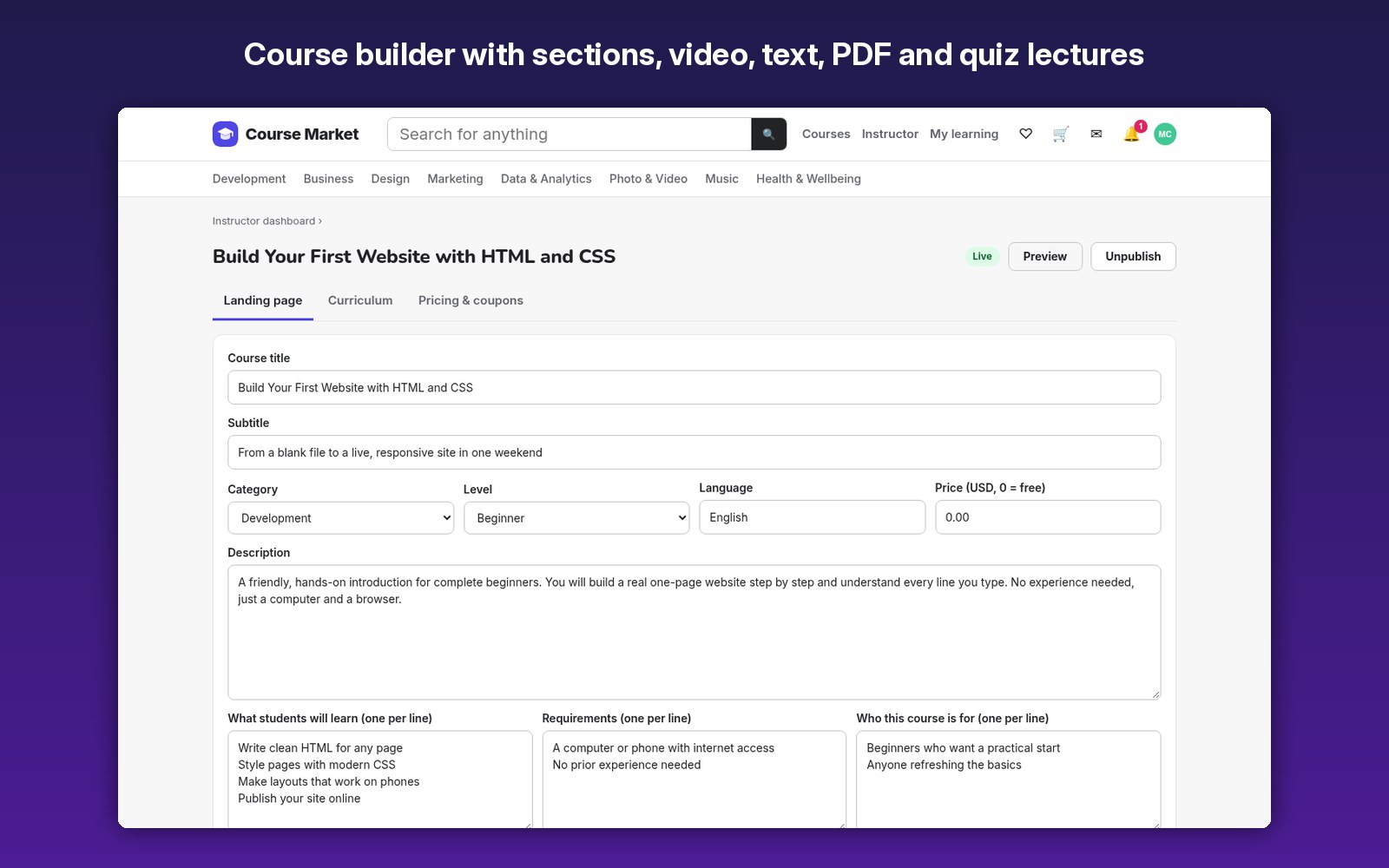
Task: Open the wishlist heart icon
Action: 1025,134
